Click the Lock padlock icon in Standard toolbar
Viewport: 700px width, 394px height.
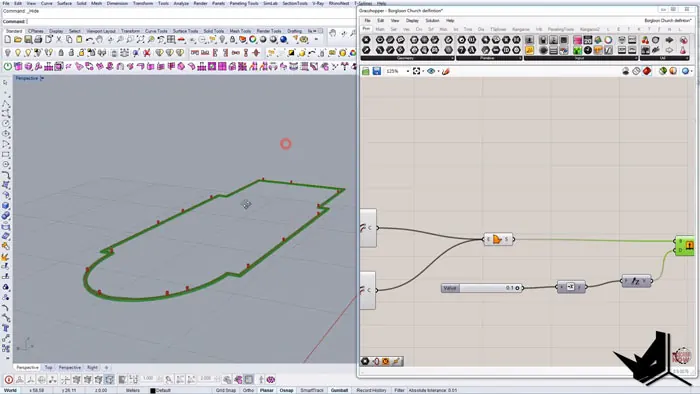[233, 40]
